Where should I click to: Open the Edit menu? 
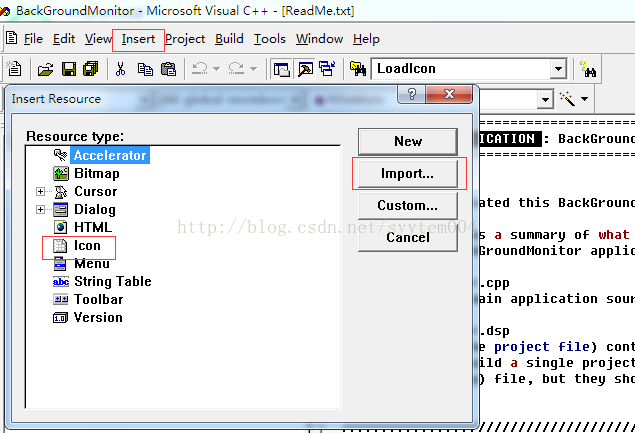(64, 39)
